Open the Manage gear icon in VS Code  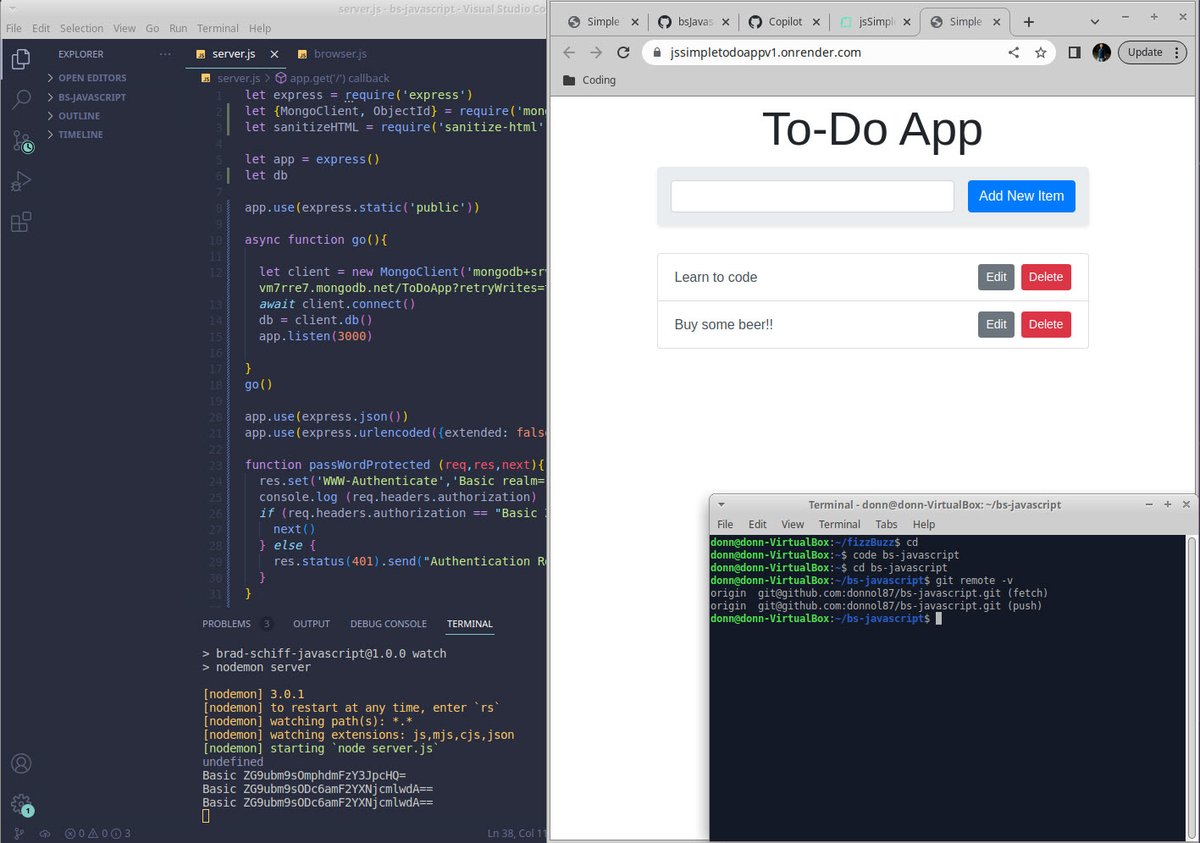[21, 804]
